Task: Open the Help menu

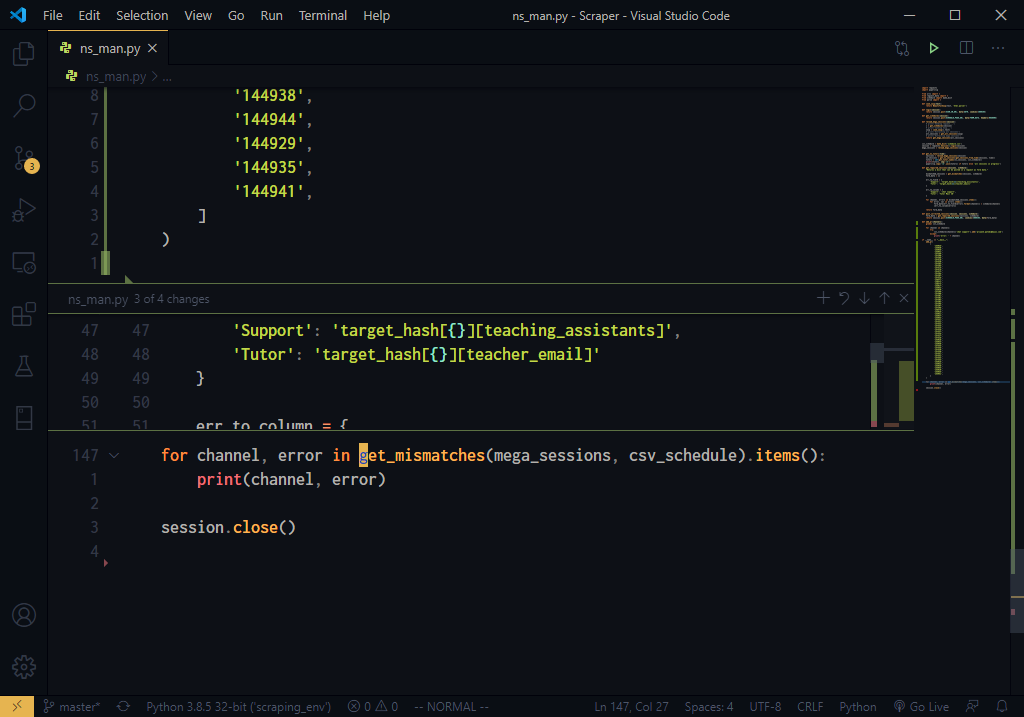Action: tap(377, 16)
